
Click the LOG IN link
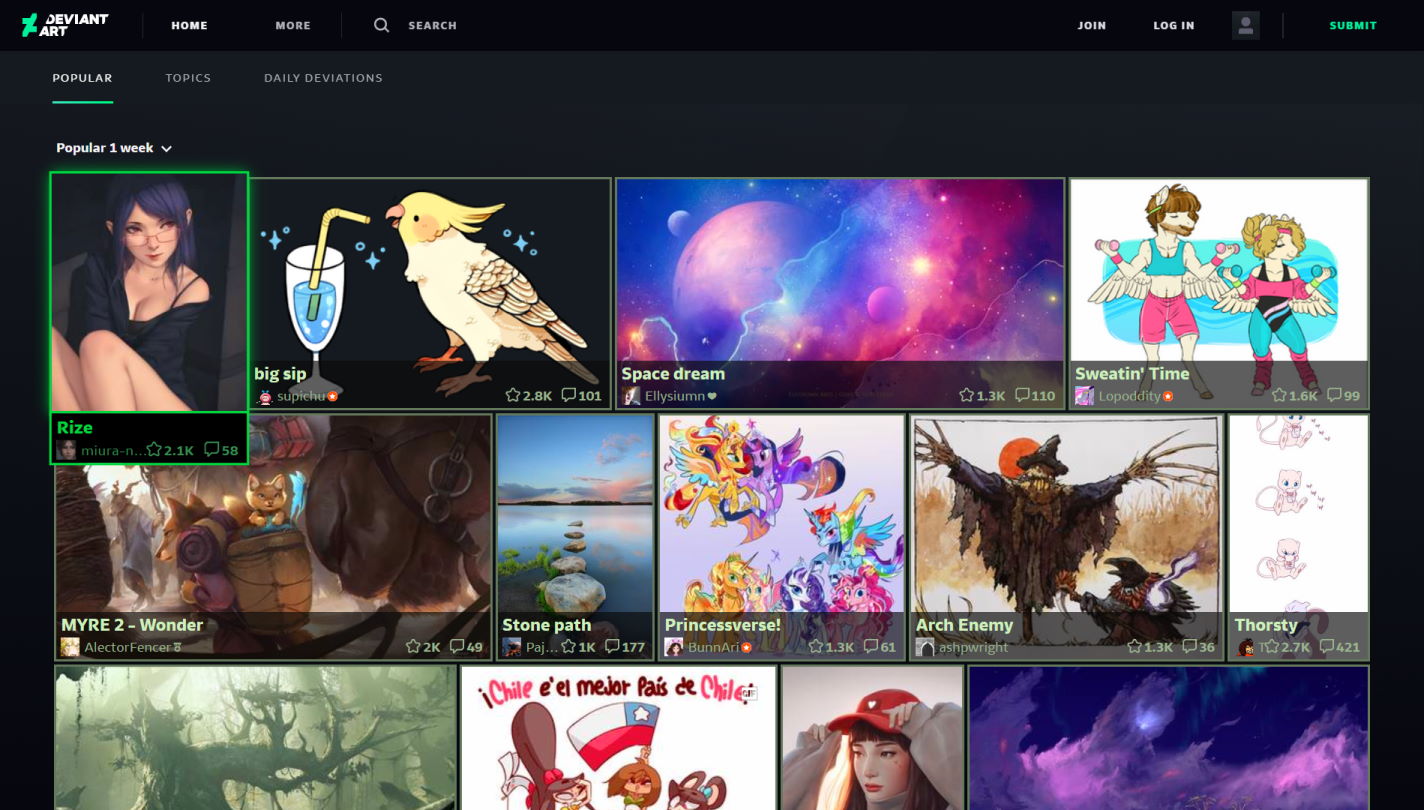point(1174,25)
